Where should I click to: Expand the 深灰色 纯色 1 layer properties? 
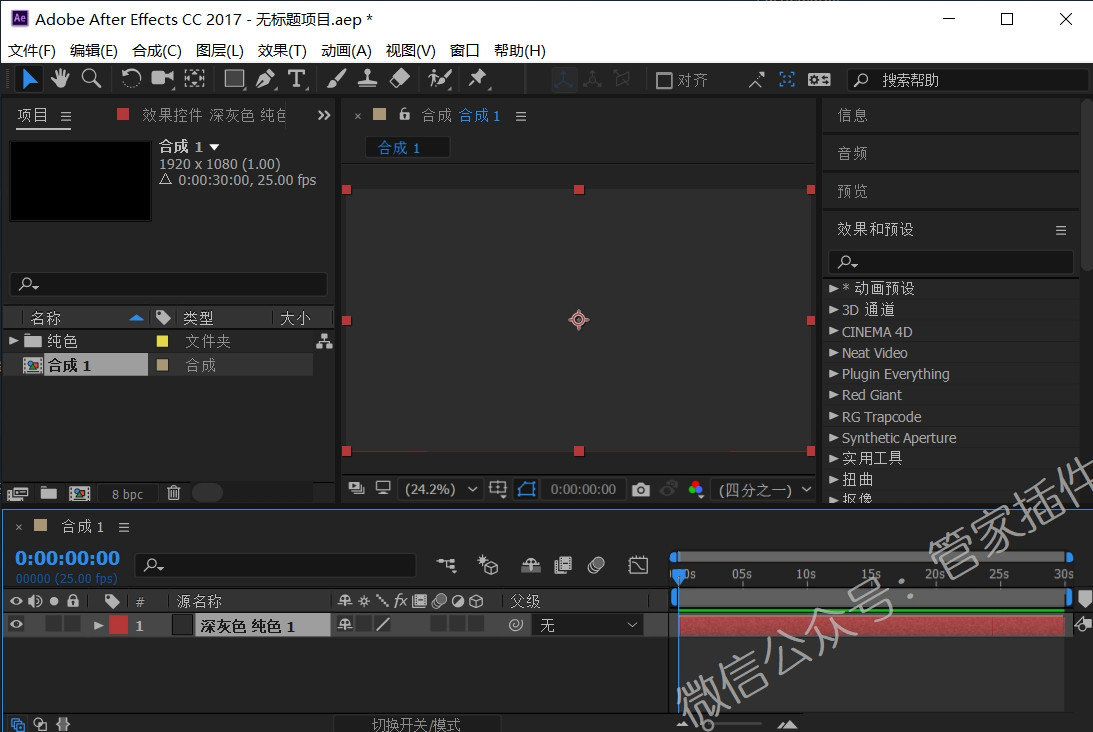(x=98, y=625)
